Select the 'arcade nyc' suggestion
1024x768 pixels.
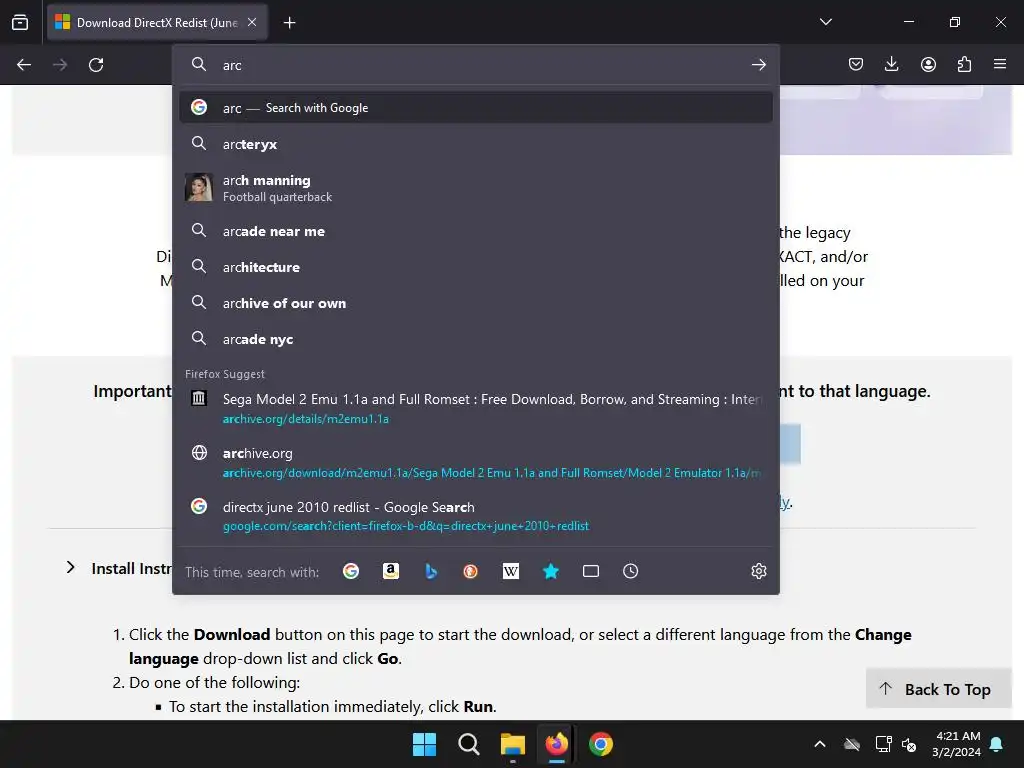coord(475,339)
